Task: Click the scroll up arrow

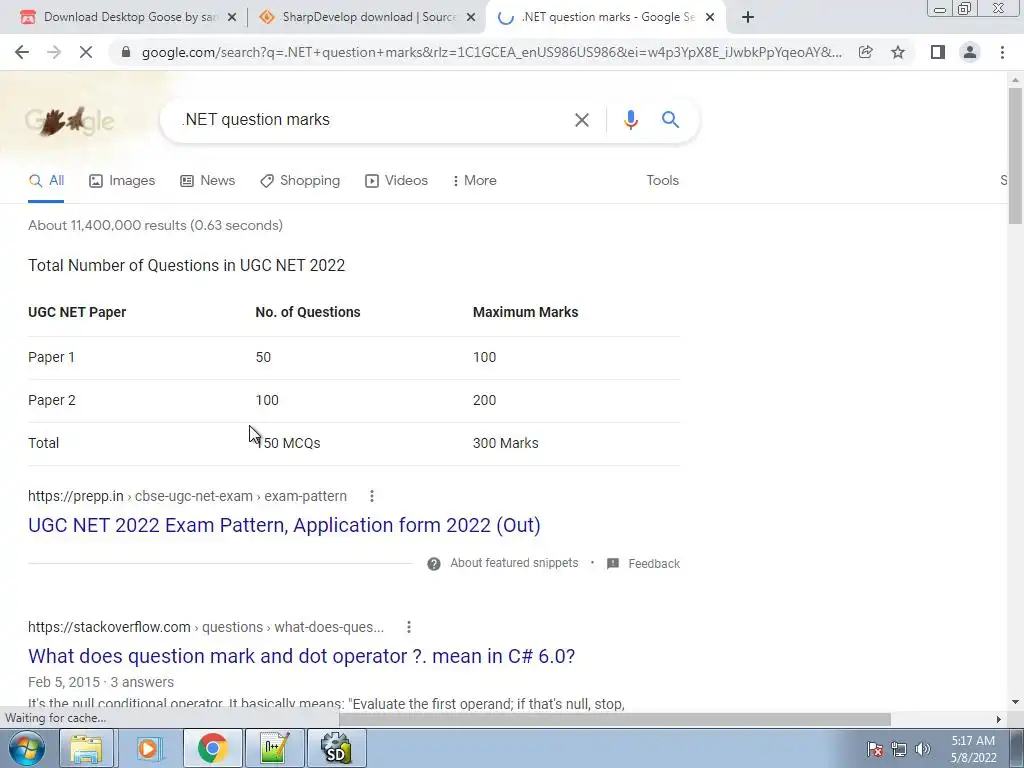Action: 1015,80
